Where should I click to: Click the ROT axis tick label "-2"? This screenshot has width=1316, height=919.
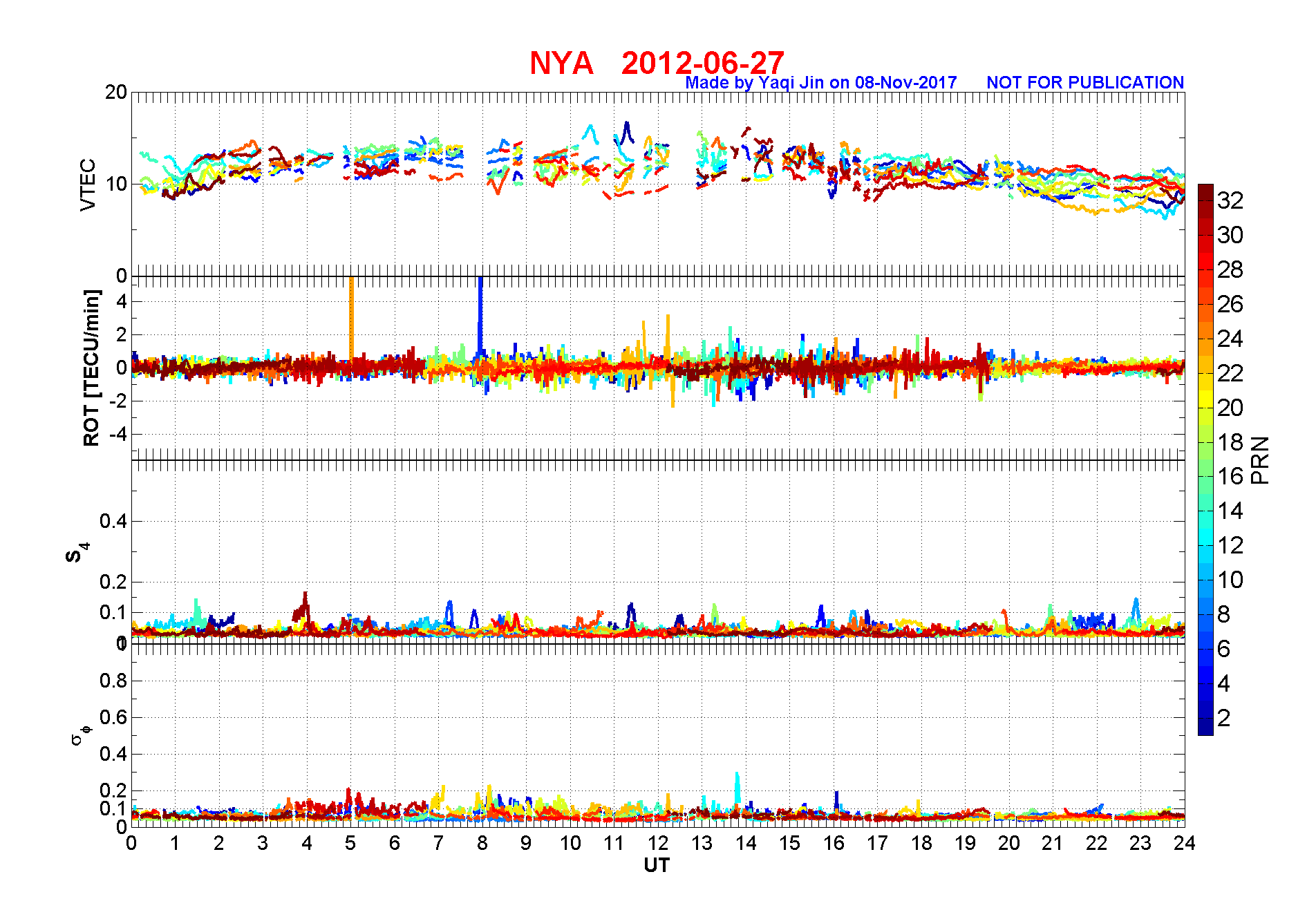tap(117, 401)
